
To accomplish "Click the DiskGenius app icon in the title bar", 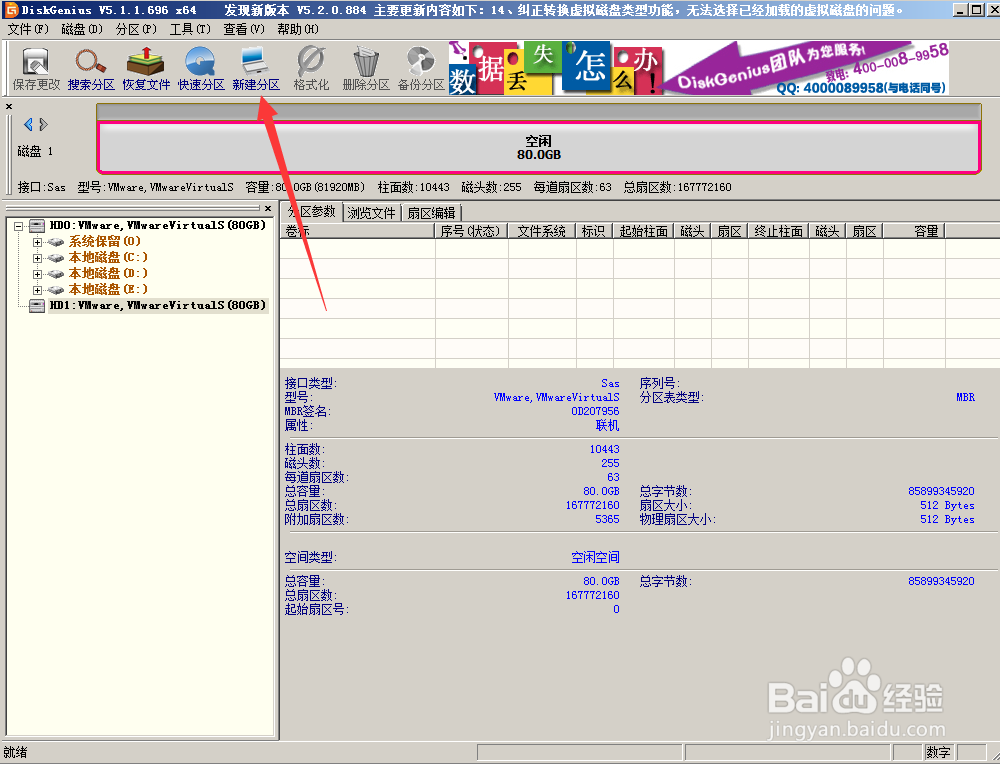I will click(x=11, y=10).
